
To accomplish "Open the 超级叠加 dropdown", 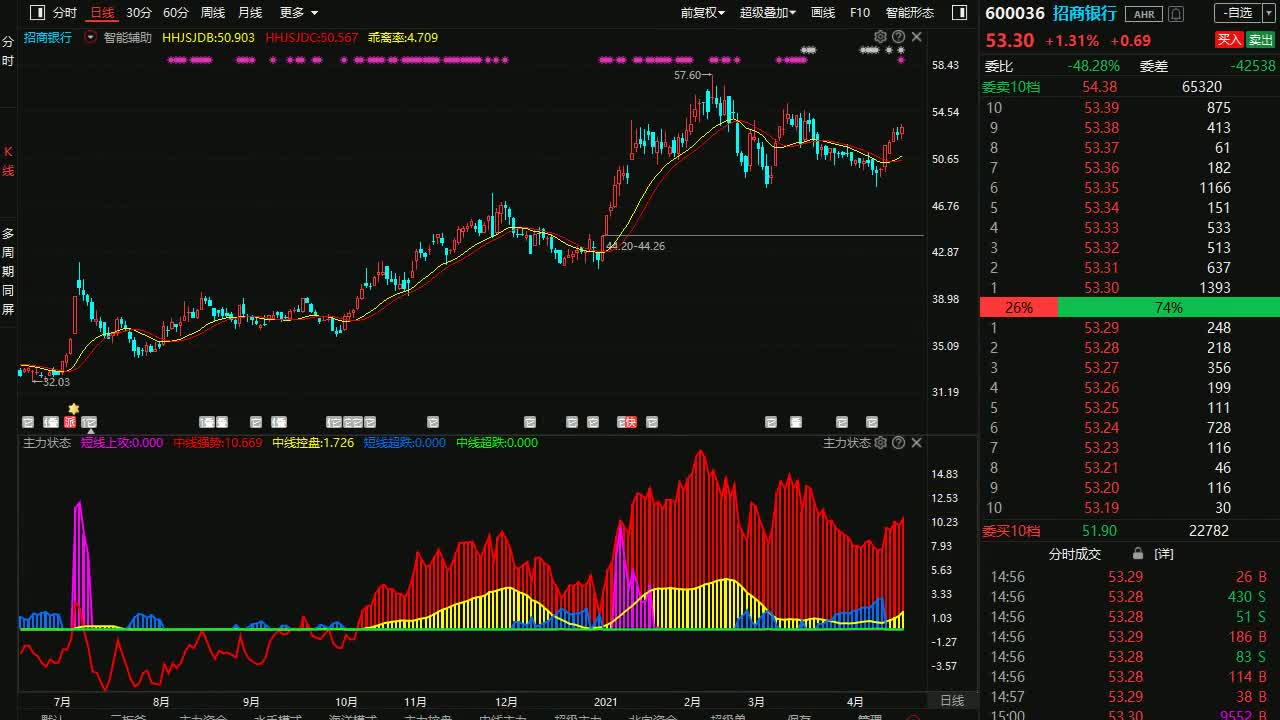I will [768, 13].
